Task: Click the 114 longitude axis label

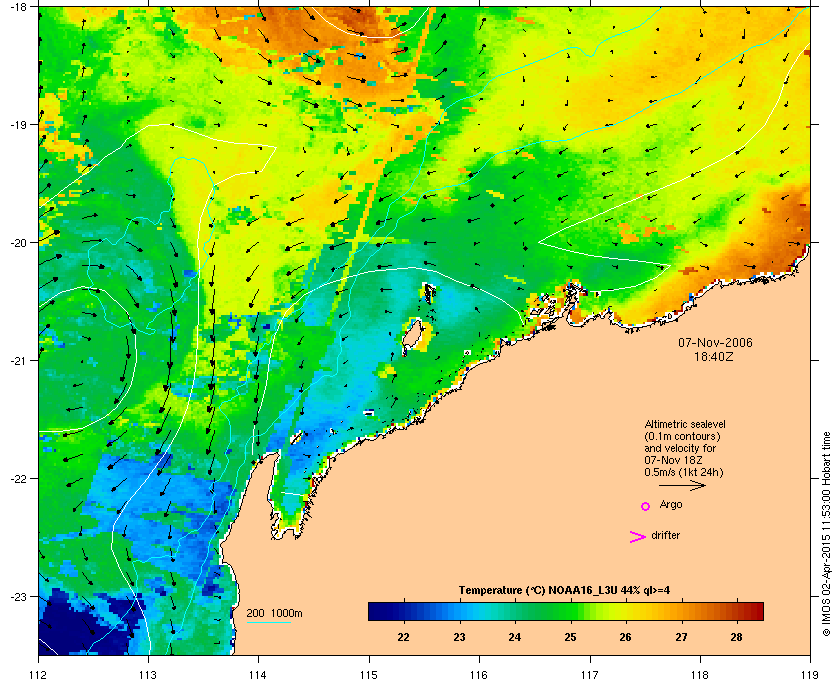Action: (x=258, y=674)
